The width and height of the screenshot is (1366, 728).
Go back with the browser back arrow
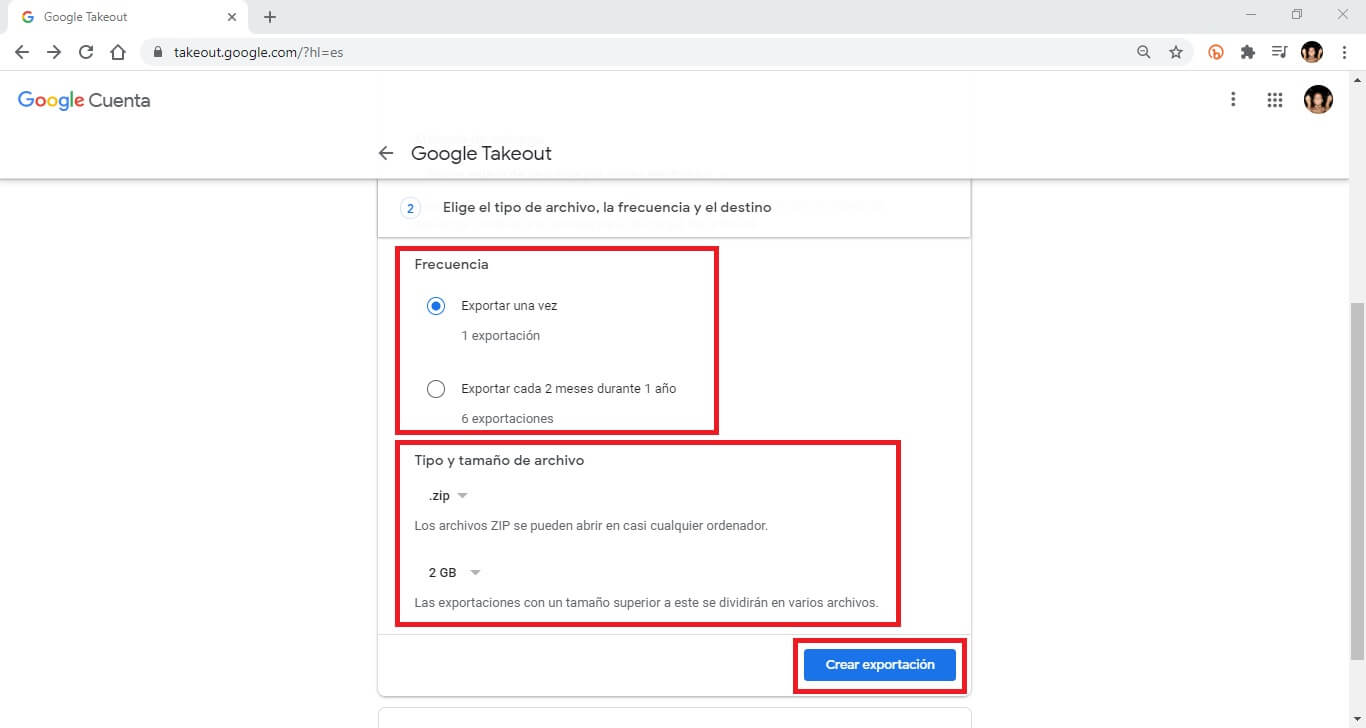(22, 52)
